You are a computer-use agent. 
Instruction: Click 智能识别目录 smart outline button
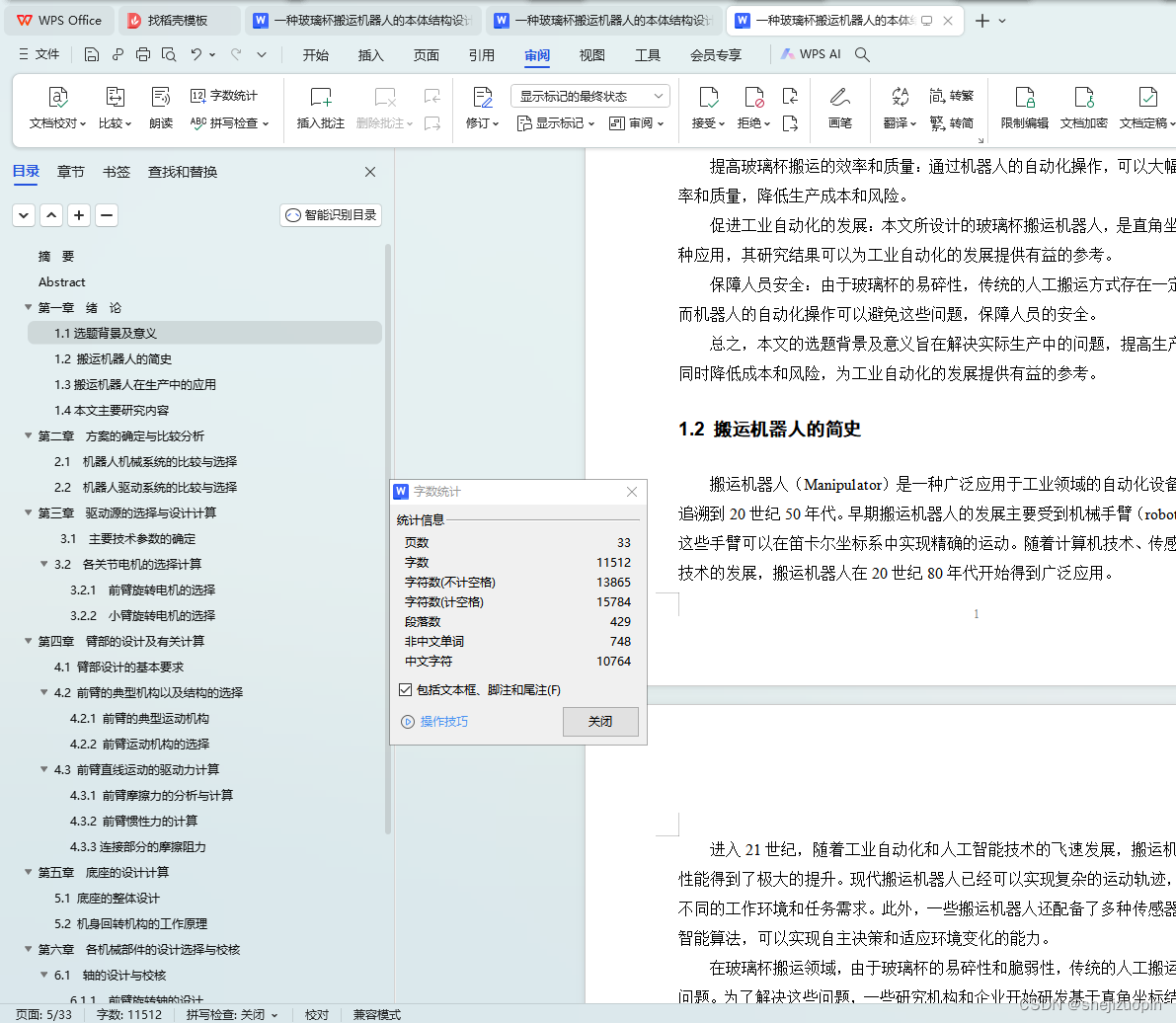point(331,215)
